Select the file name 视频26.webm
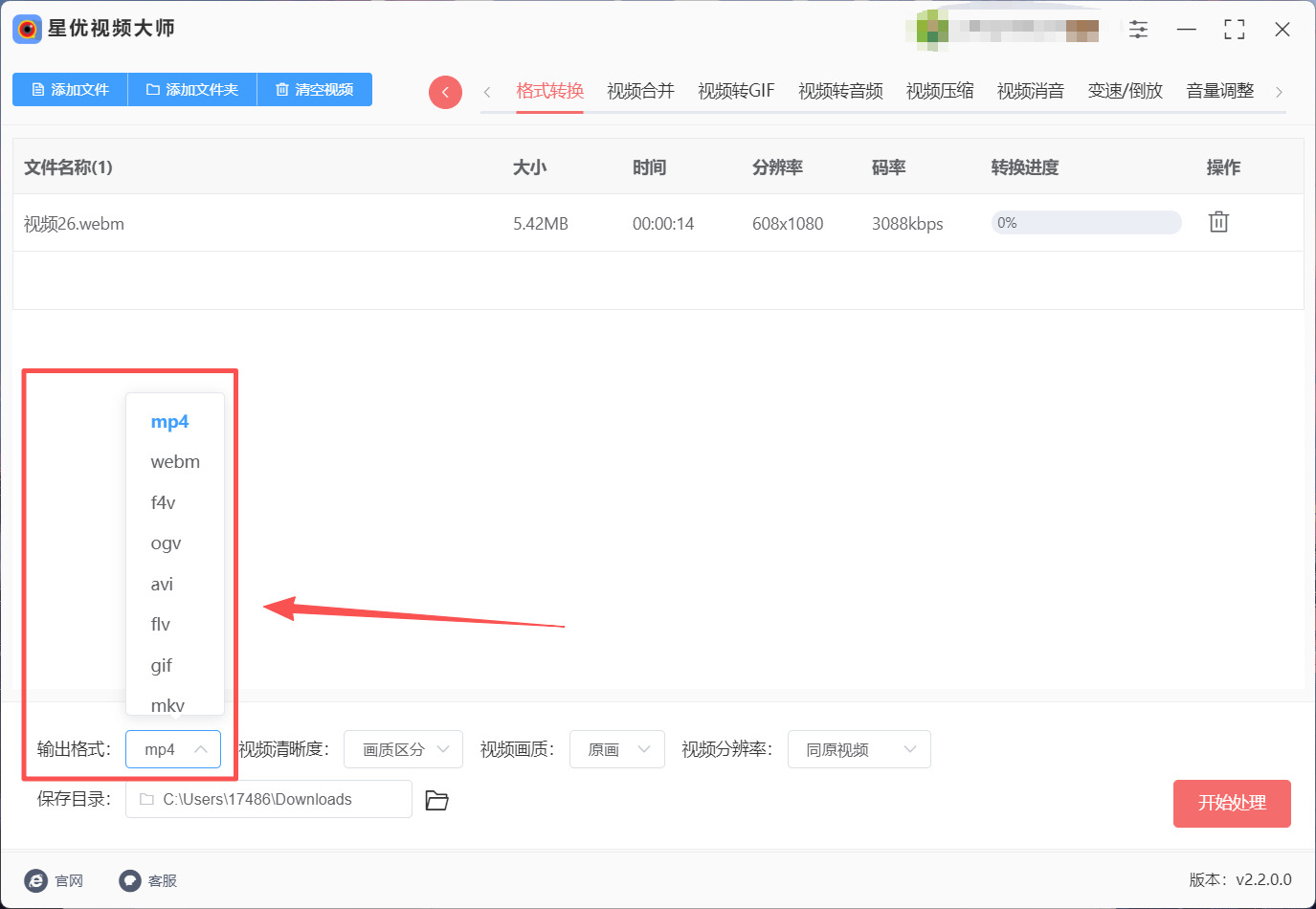 click(74, 224)
